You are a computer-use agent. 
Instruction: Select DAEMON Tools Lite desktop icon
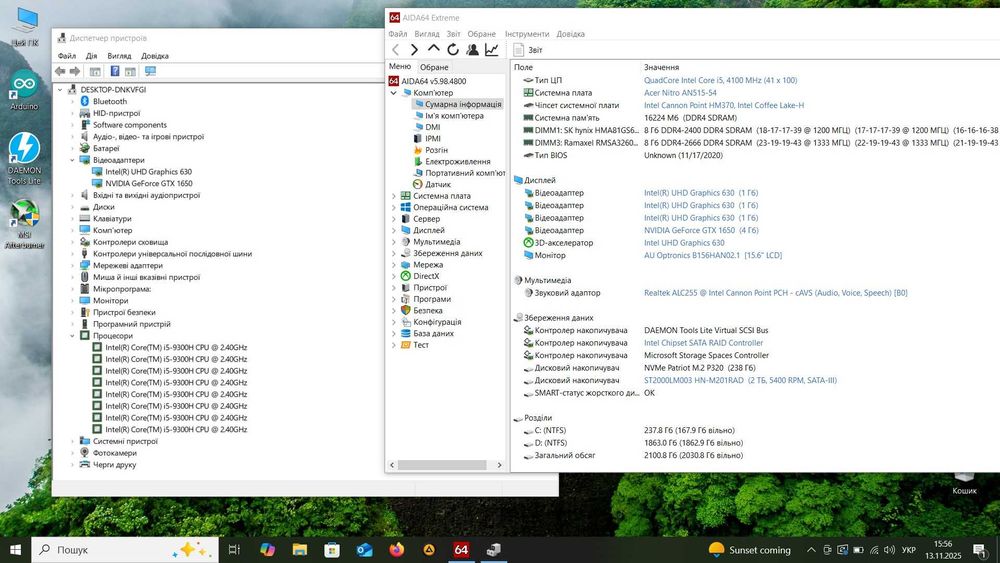pyautogui.click(x=24, y=159)
